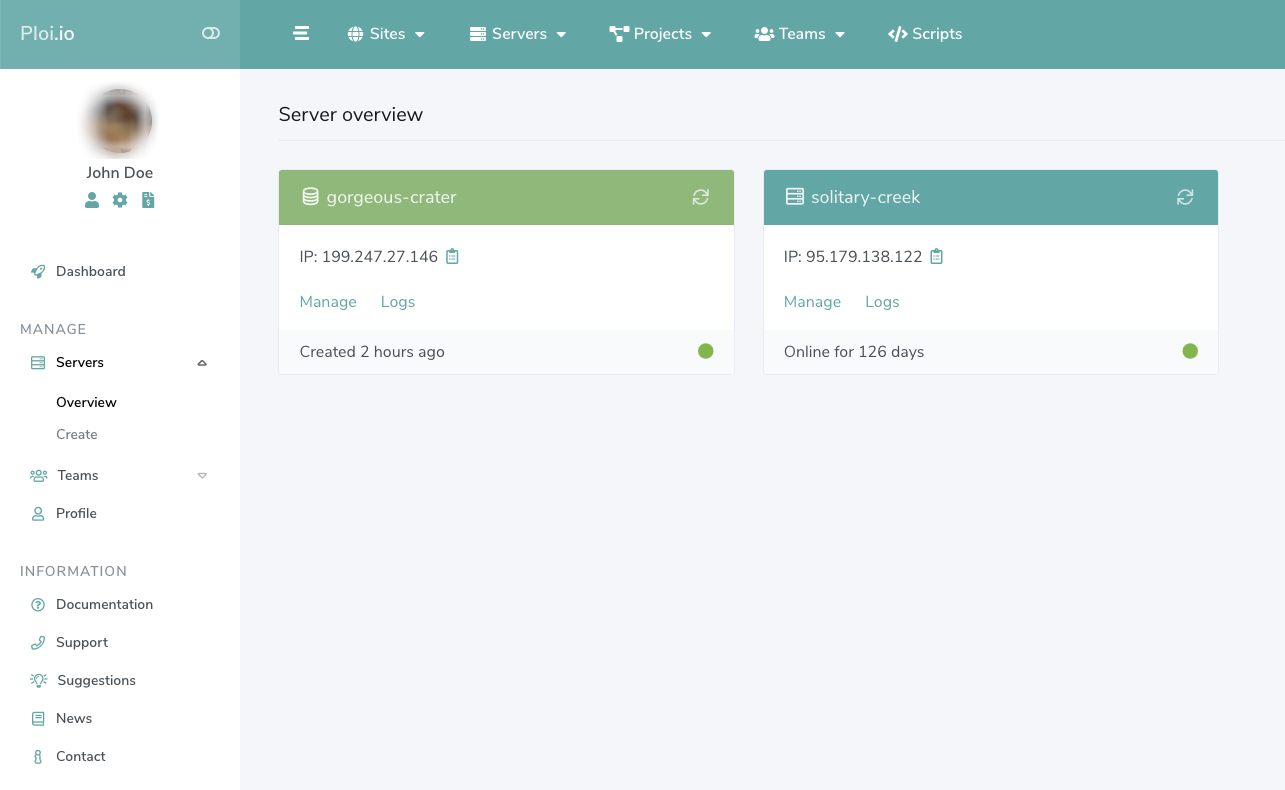Open Documentation link in sidebar
The width and height of the screenshot is (1285, 790).
104,604
